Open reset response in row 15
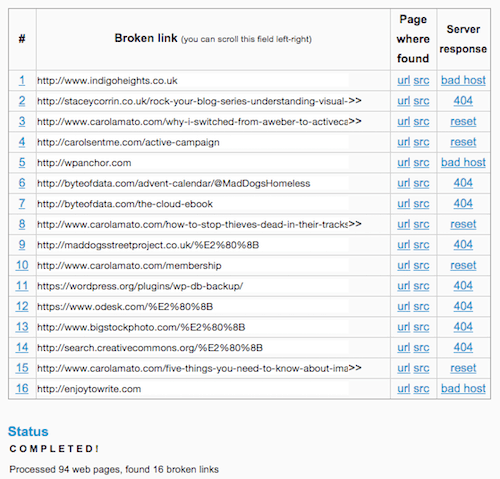 pyautogui.click(x=463, y=368)
